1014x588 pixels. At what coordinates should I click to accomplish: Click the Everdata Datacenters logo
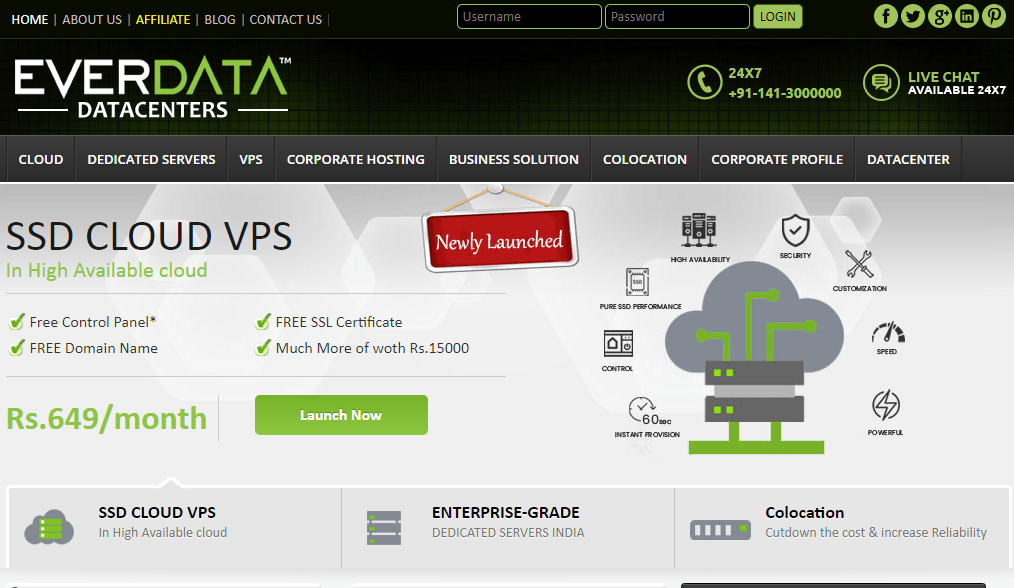[153, 87]
